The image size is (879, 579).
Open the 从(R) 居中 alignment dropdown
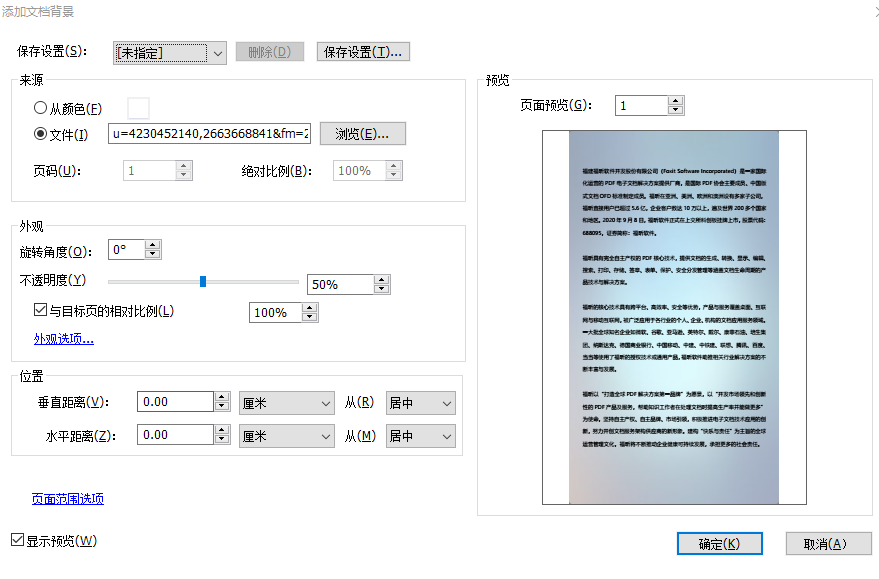[x=420, y=401]
